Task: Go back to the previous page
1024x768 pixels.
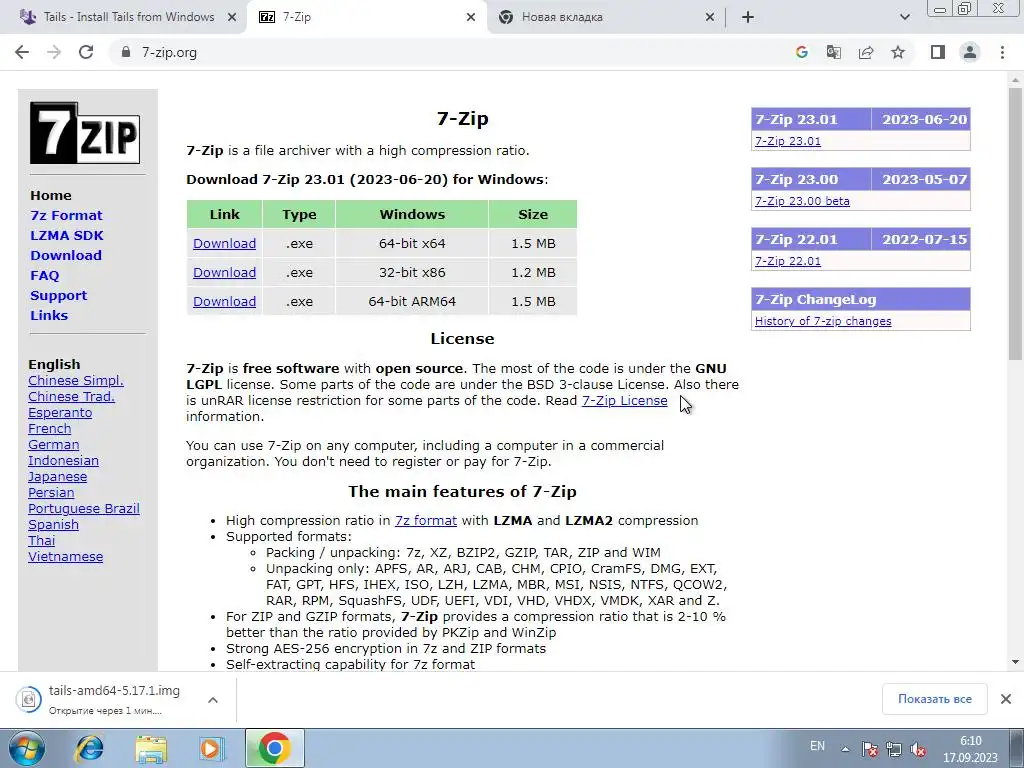Action: tap(22, 52)
